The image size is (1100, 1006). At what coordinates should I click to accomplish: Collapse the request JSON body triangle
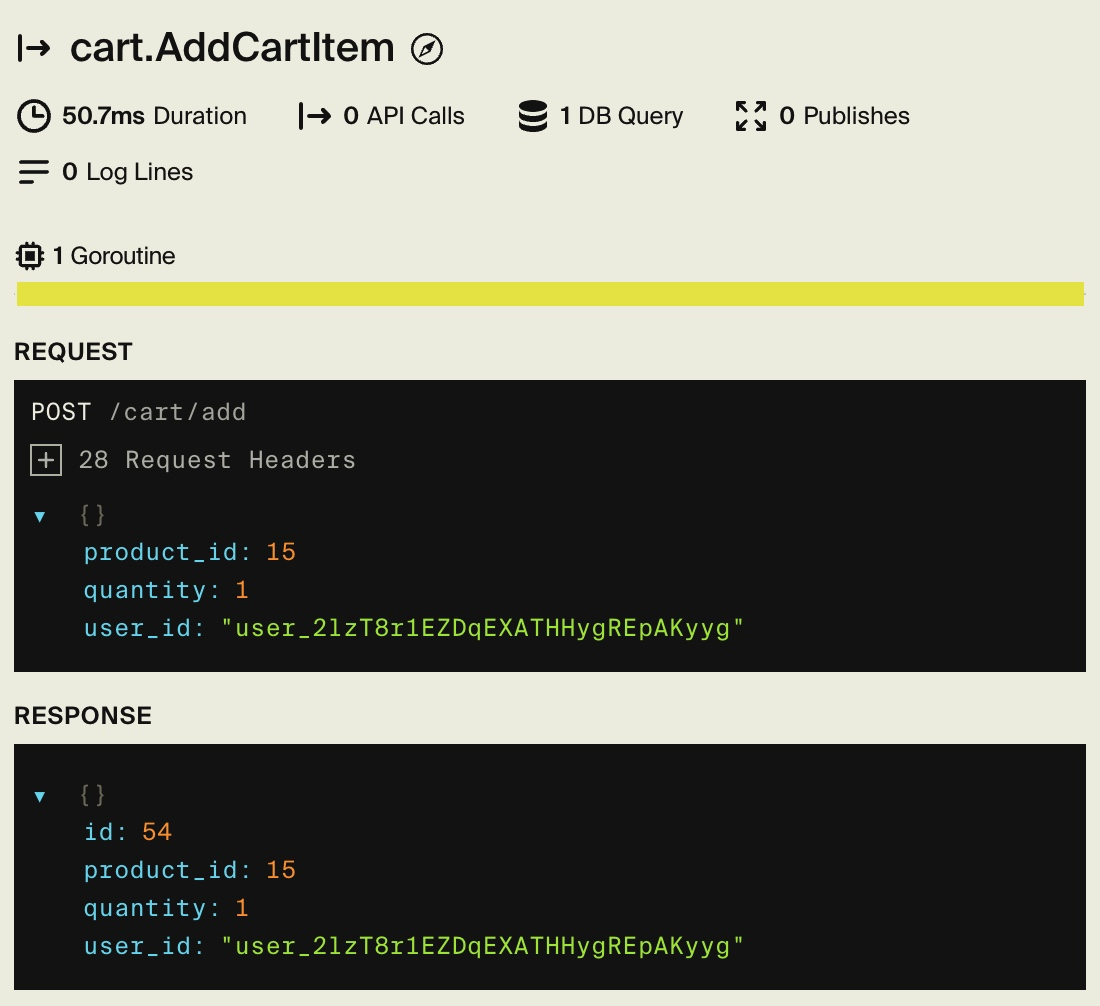(x=40, y=517)
